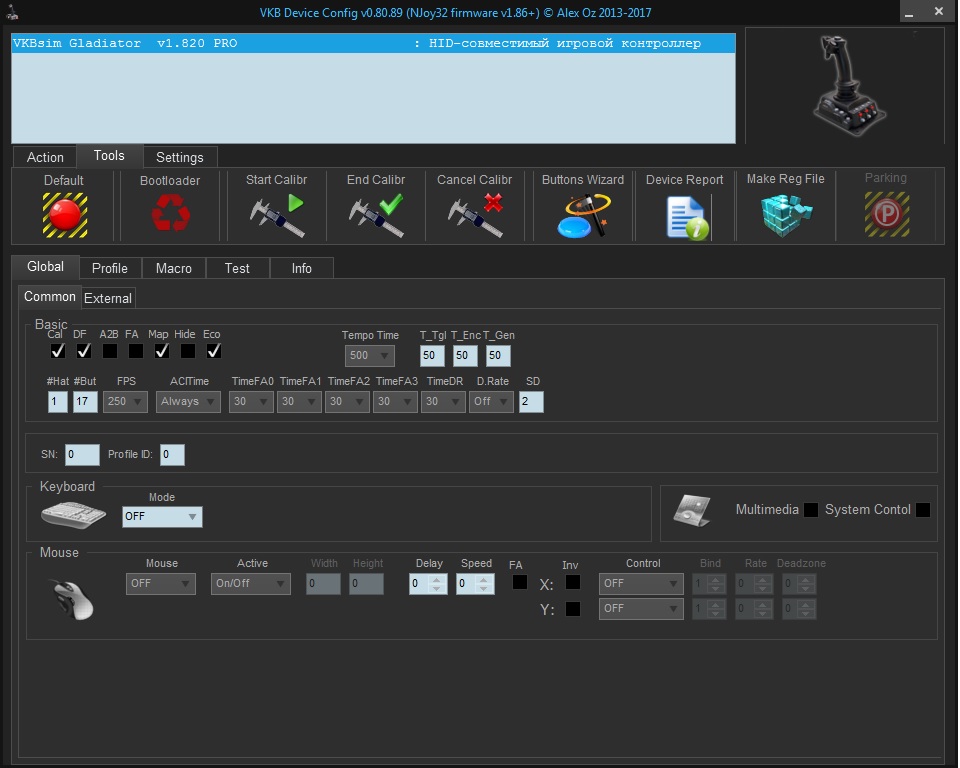
Task: Enable the Multimedia checkbox
Action: (811, 510)
